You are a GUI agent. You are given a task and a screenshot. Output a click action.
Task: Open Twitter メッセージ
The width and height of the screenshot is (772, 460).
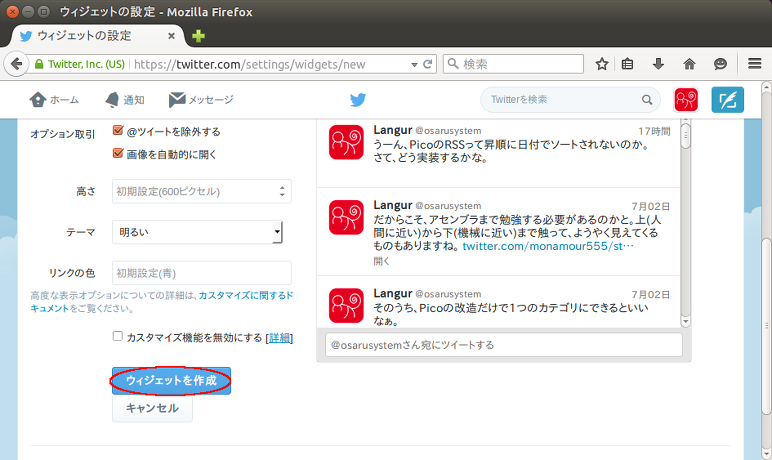point(201,99)
